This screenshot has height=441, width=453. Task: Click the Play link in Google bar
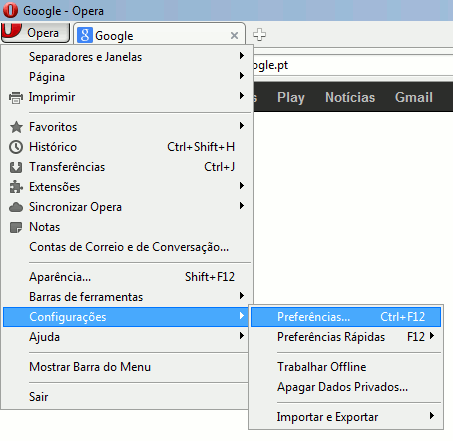pos(291,97)
